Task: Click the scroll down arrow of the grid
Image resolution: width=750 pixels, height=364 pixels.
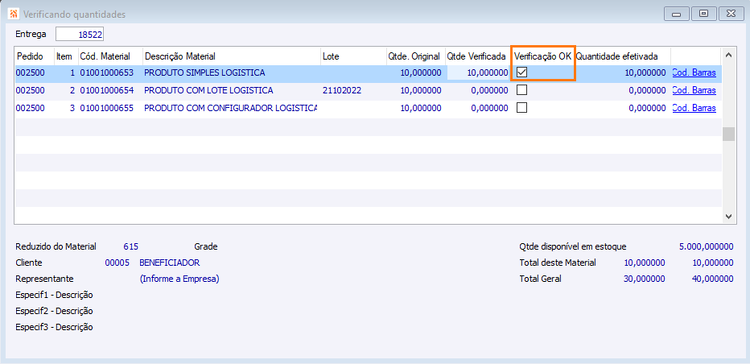Action: pyautogui.click(x=728, y=216)
